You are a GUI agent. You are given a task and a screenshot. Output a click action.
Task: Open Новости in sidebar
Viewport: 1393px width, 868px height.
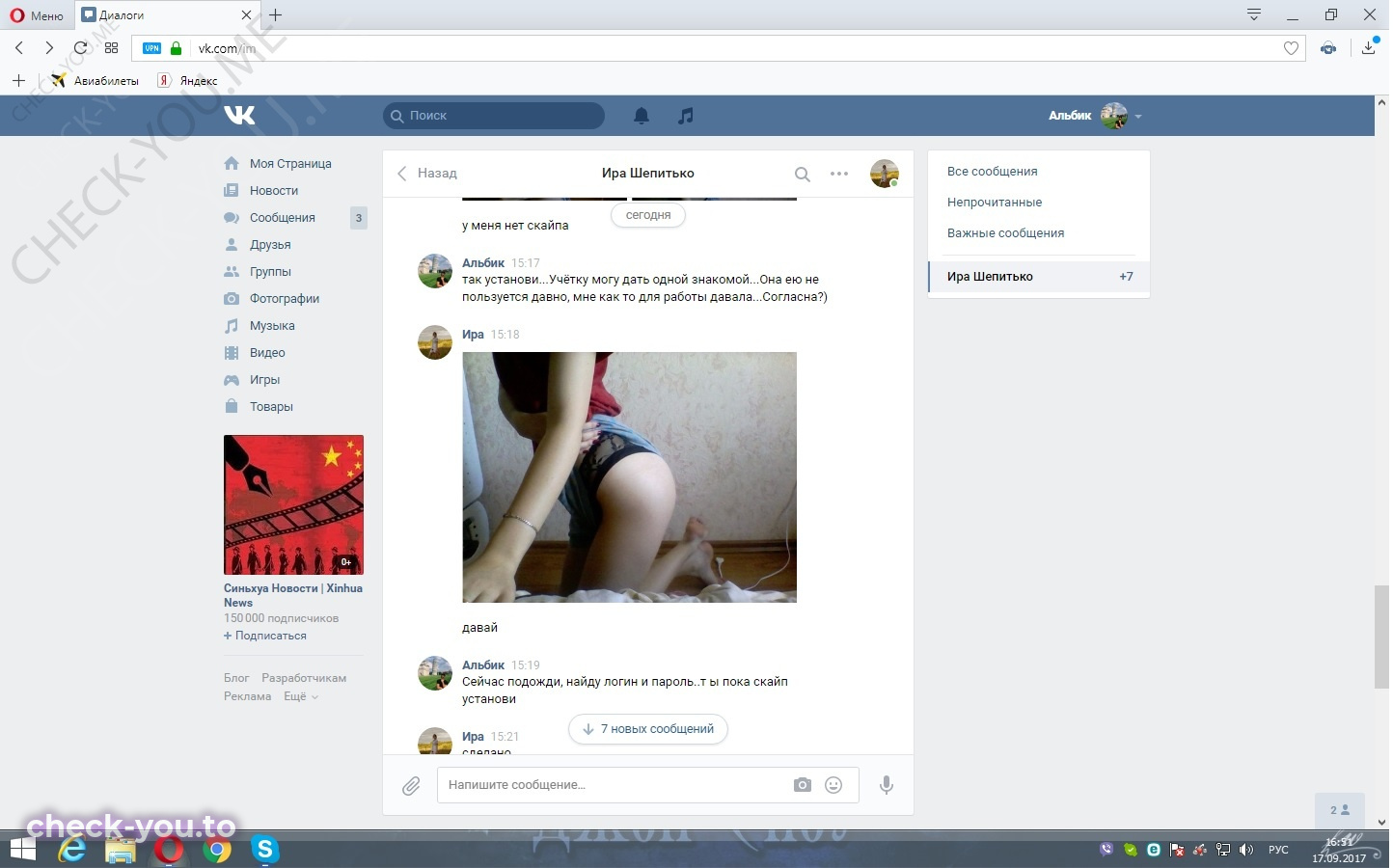click(x=273, y=191)
